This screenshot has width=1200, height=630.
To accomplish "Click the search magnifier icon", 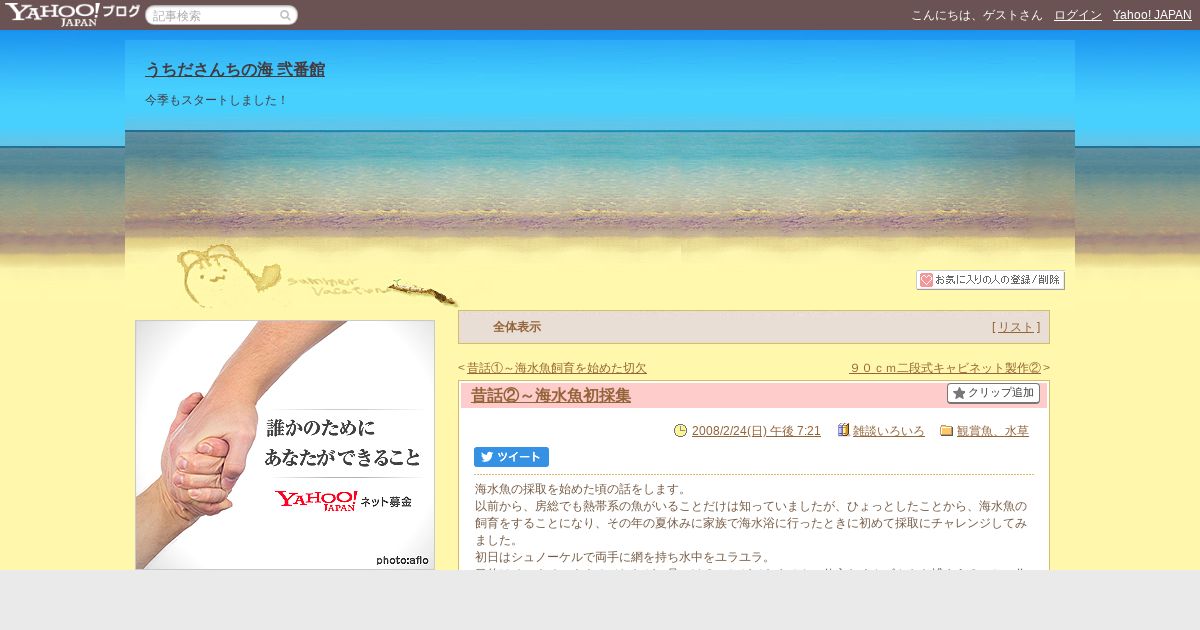I will (x=286, y=15).
